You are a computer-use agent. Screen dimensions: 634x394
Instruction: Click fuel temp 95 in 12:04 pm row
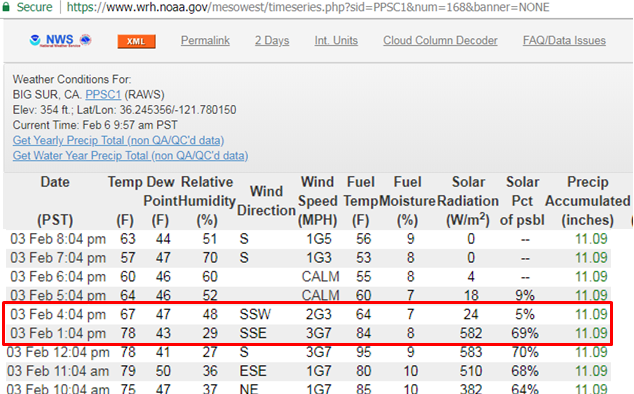[363, 352]
